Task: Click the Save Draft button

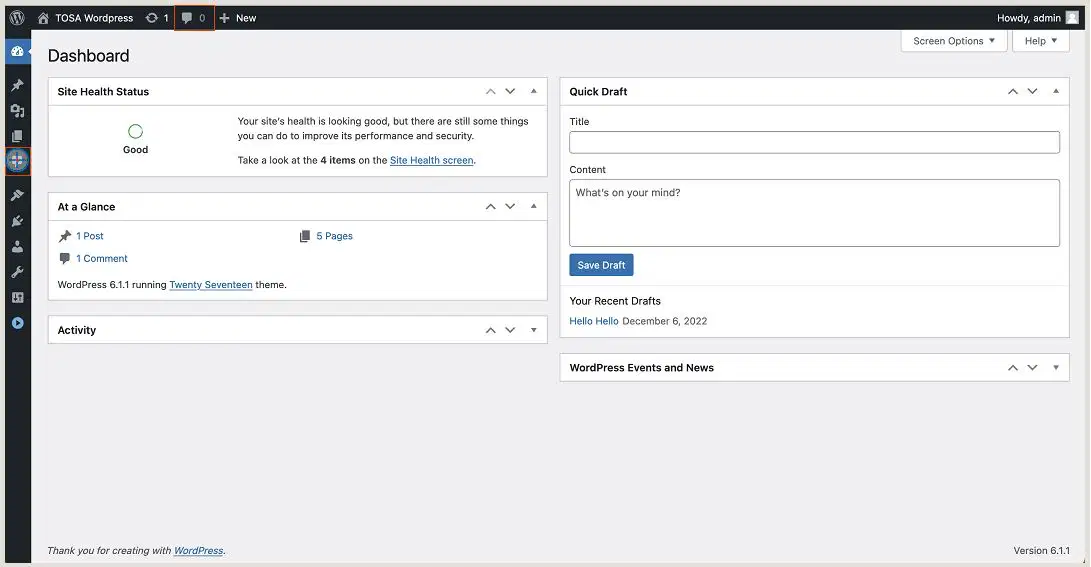Action: tap(601, 265)
